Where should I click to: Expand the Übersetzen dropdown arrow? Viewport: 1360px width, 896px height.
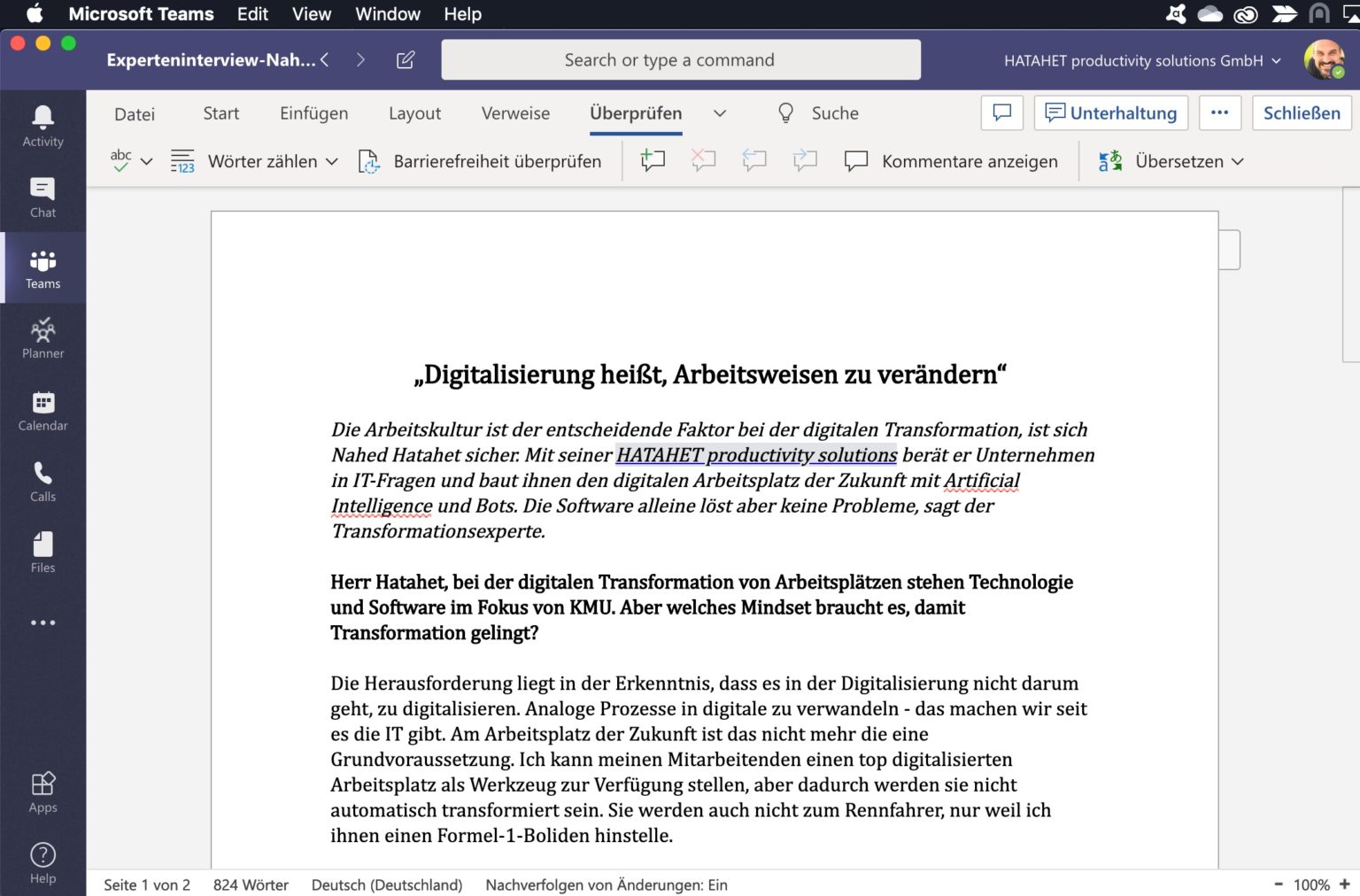[1238, 161]
